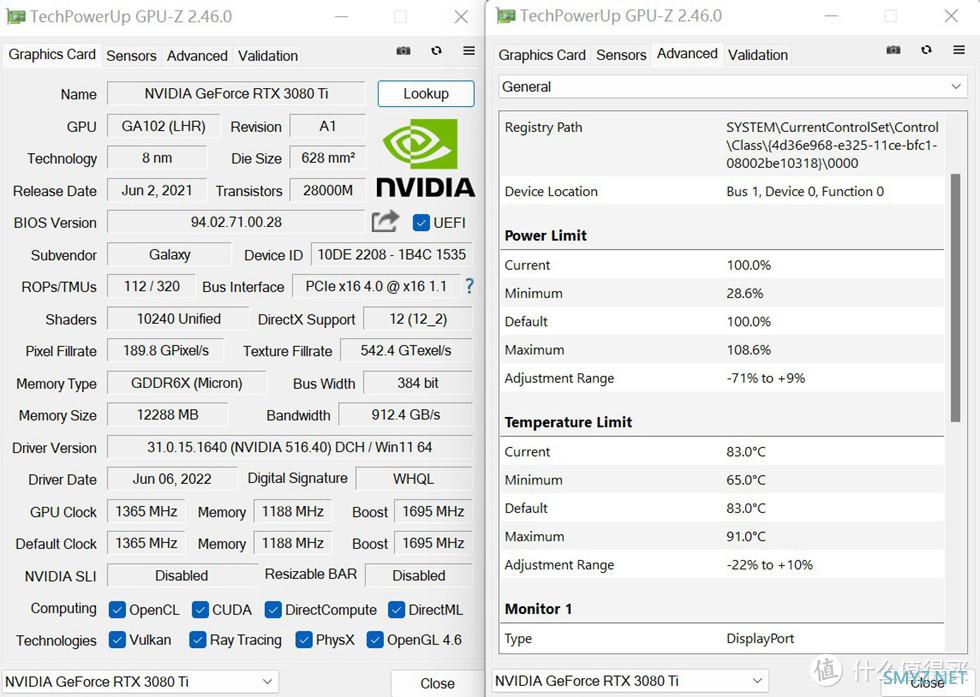Toggle the OpenGL 4.6 checkbox
The width and height of the screenshot is (980, 697).
(x=375, y=639)
